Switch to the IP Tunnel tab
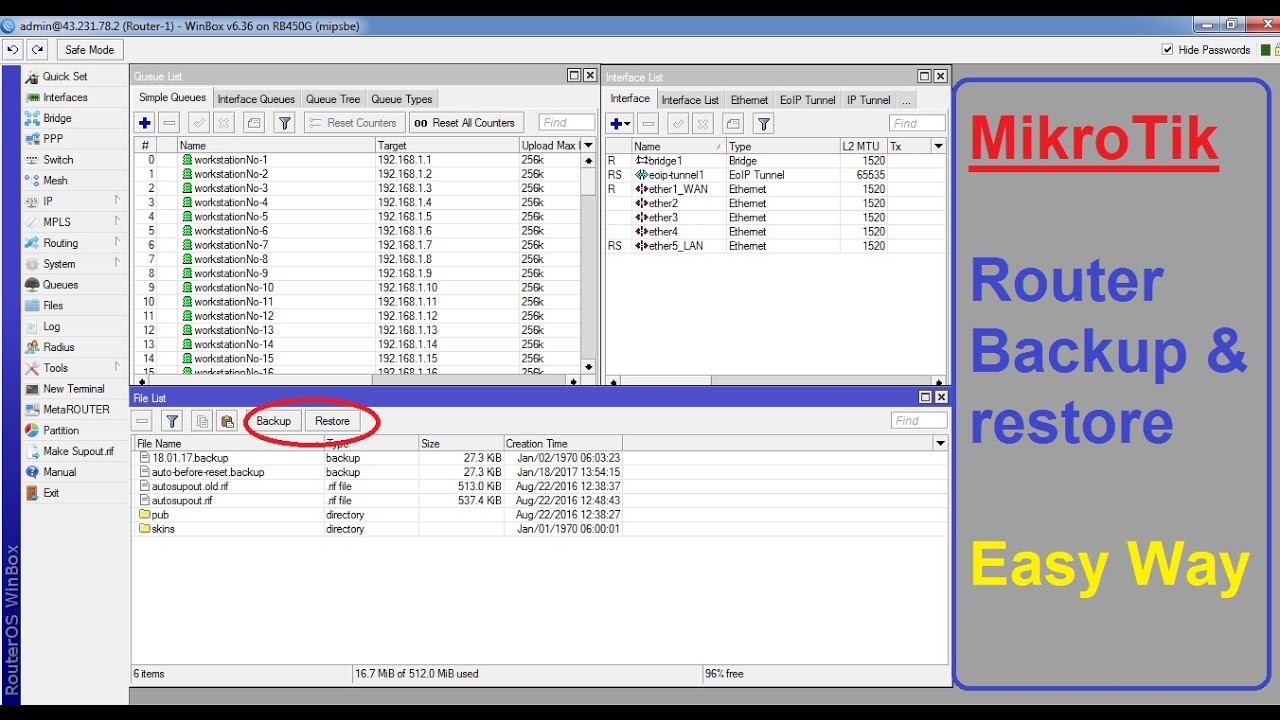The image size is (1280, 720). [868, 100]
